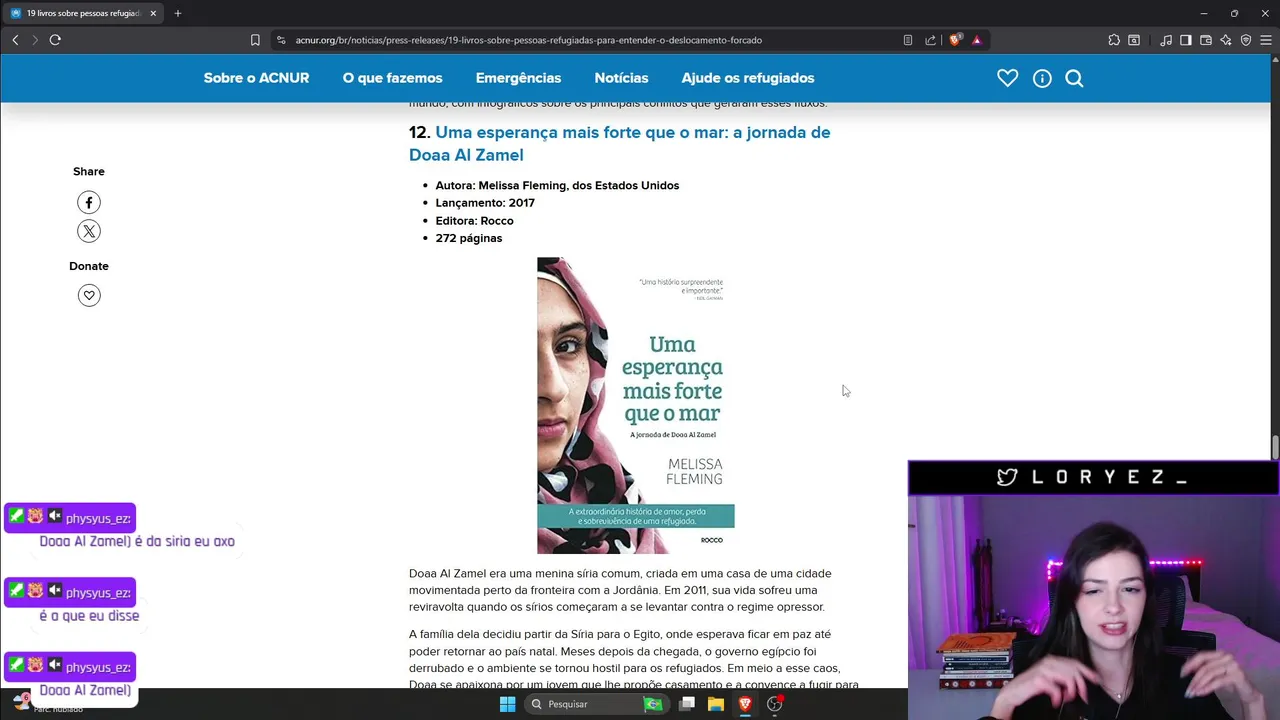The width and height of the screenshot is (1280, 720).
Task: Click 'Autora: Melissa Fleming, dos Estados Unidos' text
Action: coord(557,185)
